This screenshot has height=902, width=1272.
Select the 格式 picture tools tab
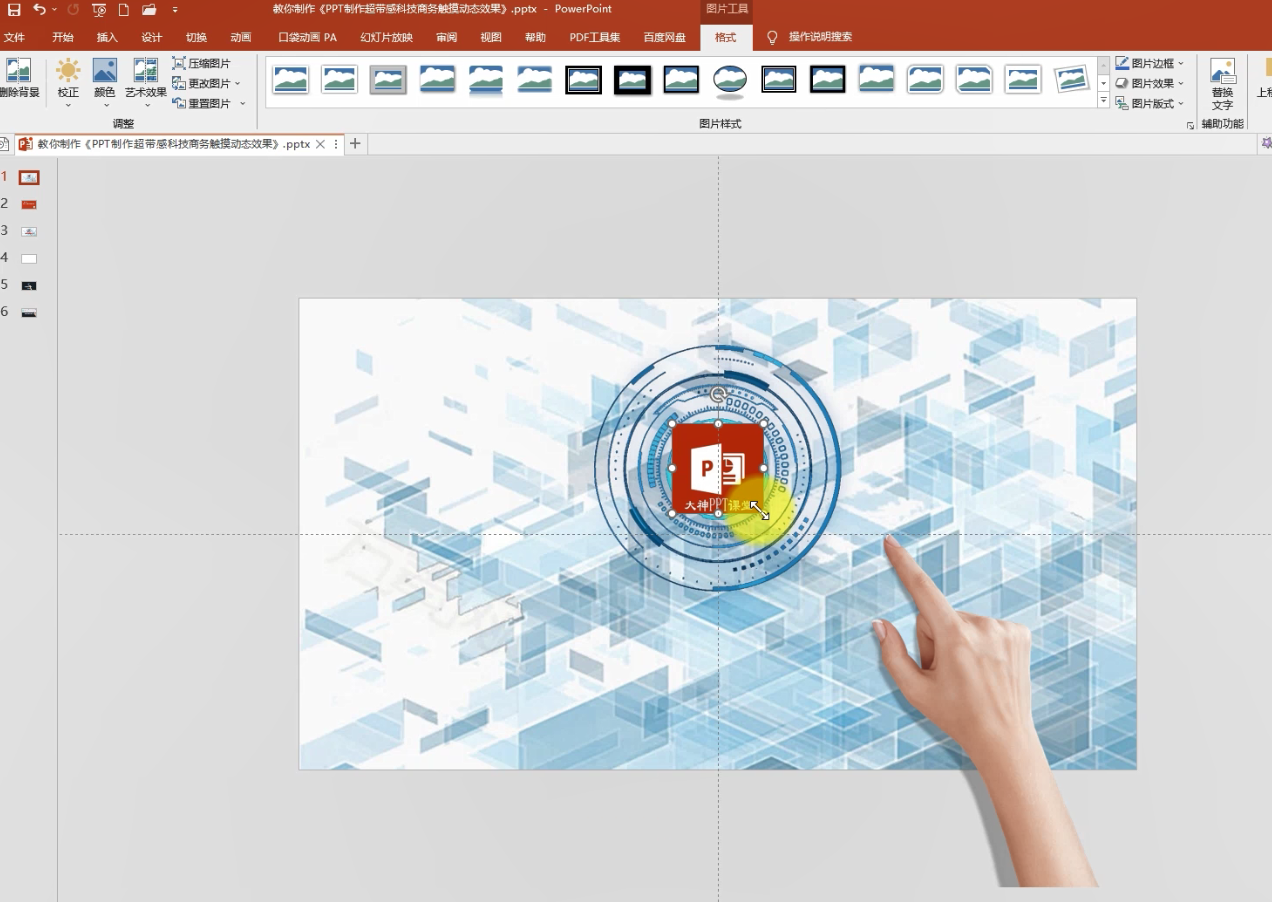pyautogui.click(x=725, y=37)
